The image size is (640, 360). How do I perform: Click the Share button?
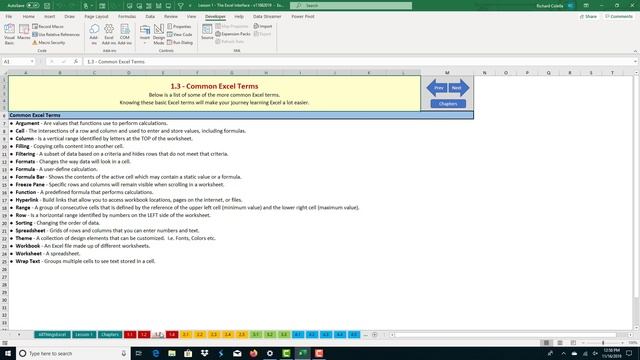pyautogui.click(x=588, y=17)
